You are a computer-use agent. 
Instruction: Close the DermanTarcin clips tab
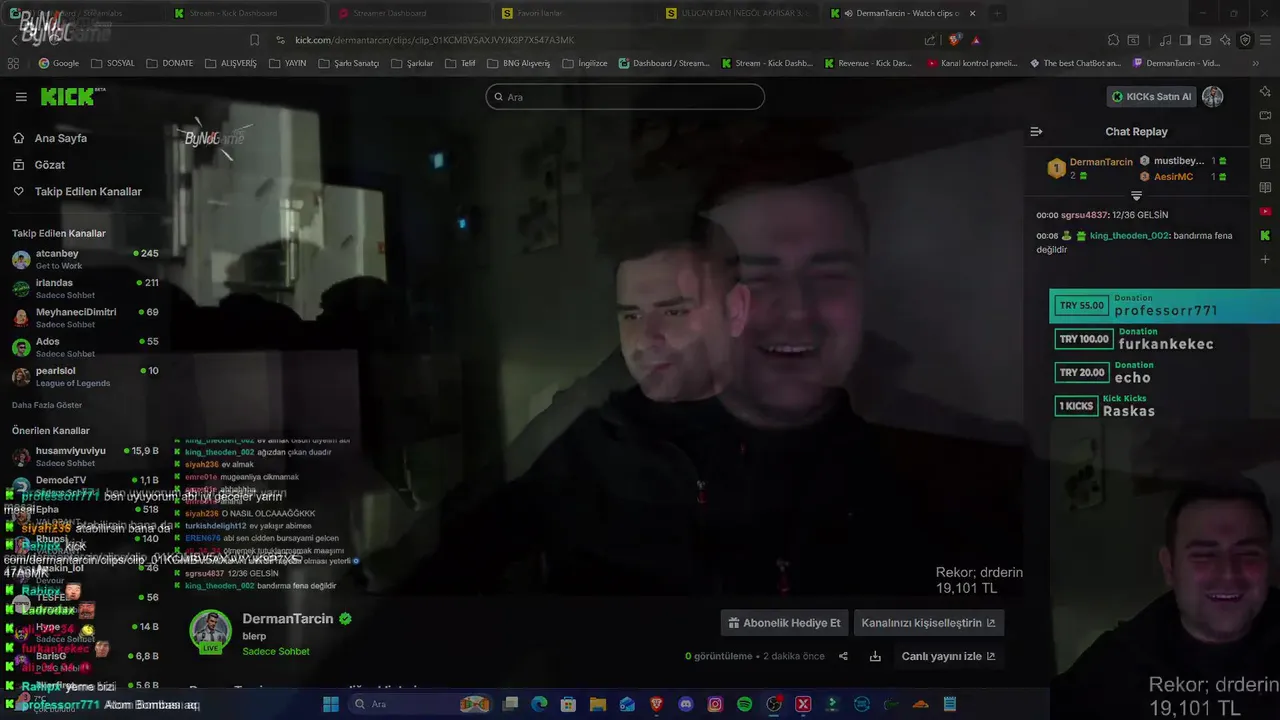click(973, 13)
